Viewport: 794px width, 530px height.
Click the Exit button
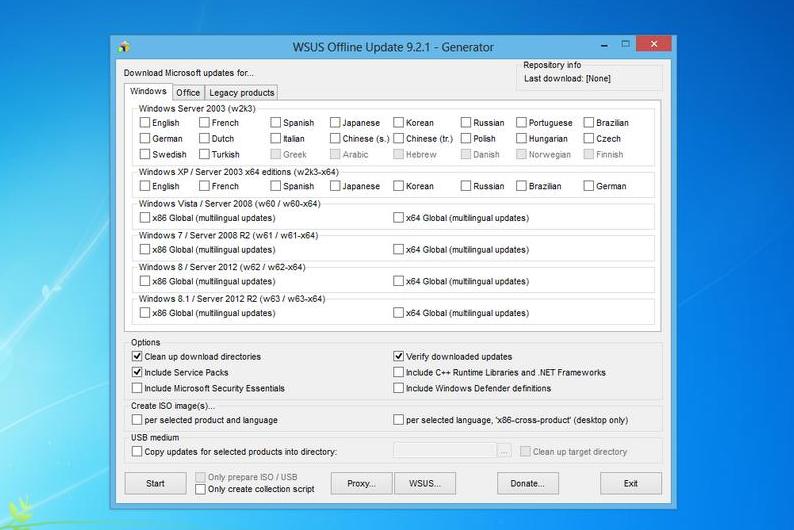coord(631,483)
